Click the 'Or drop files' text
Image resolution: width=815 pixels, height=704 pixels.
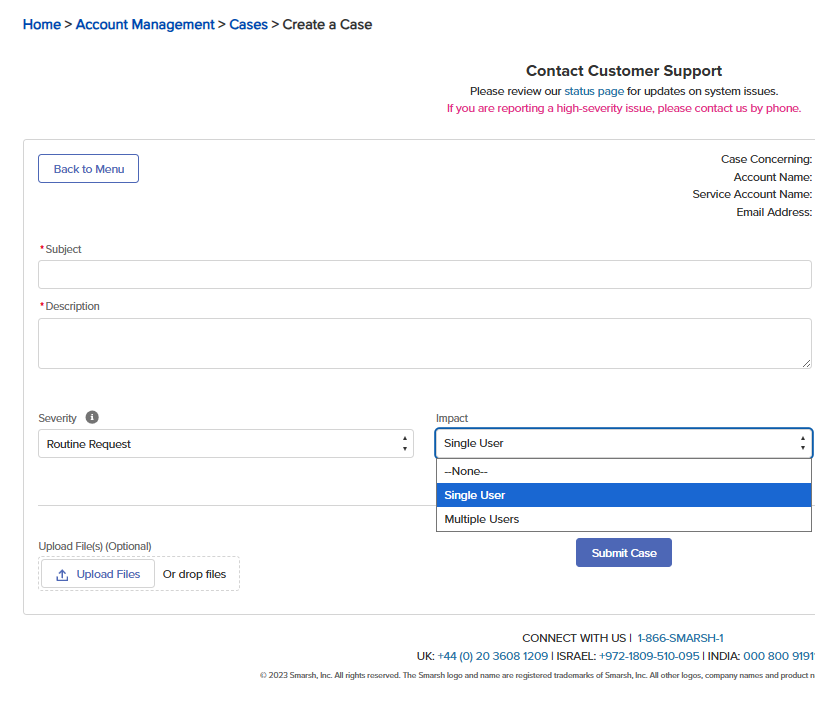coord(194,574)
